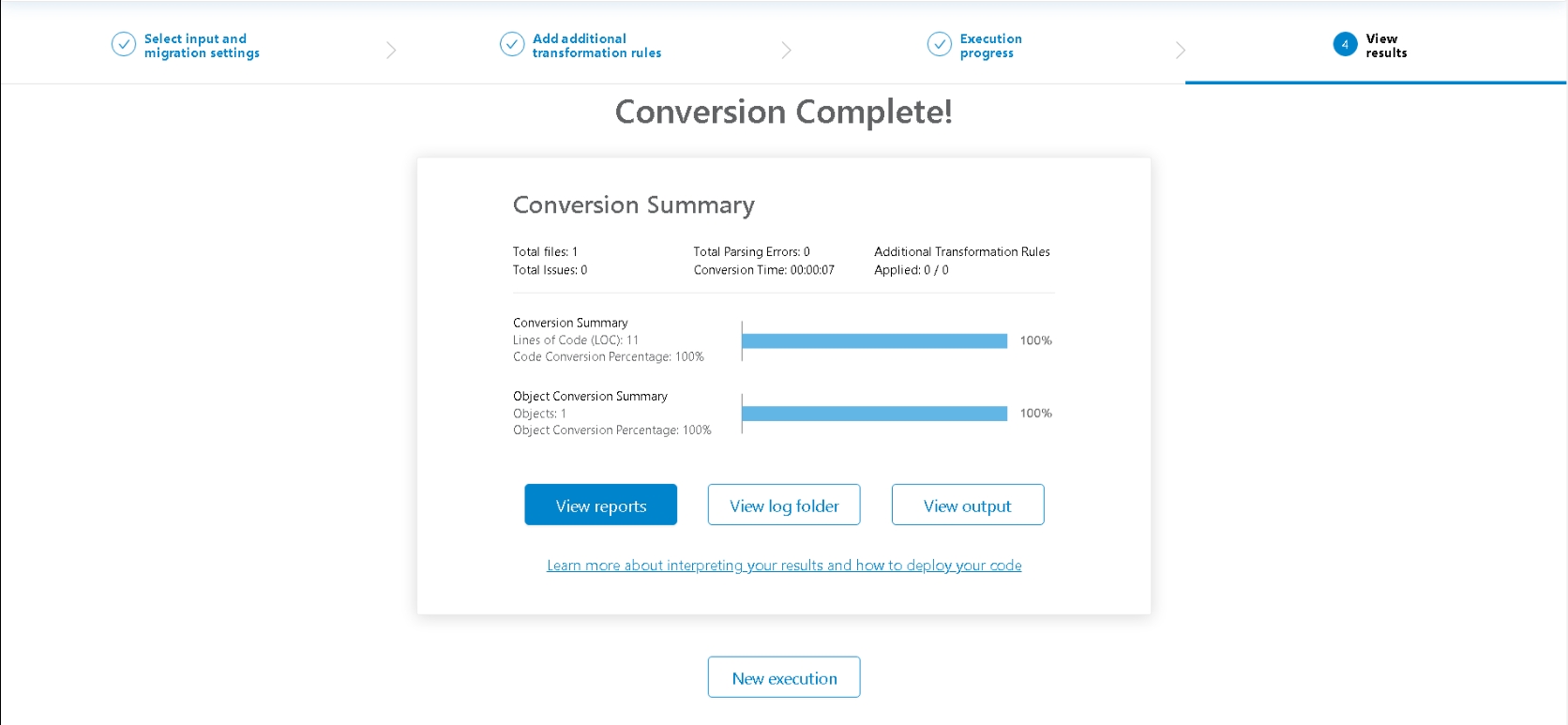Open Add additional transformation rules step
Image resolution: width=1568 pixels, height=725 pixels.
(596, 46)
